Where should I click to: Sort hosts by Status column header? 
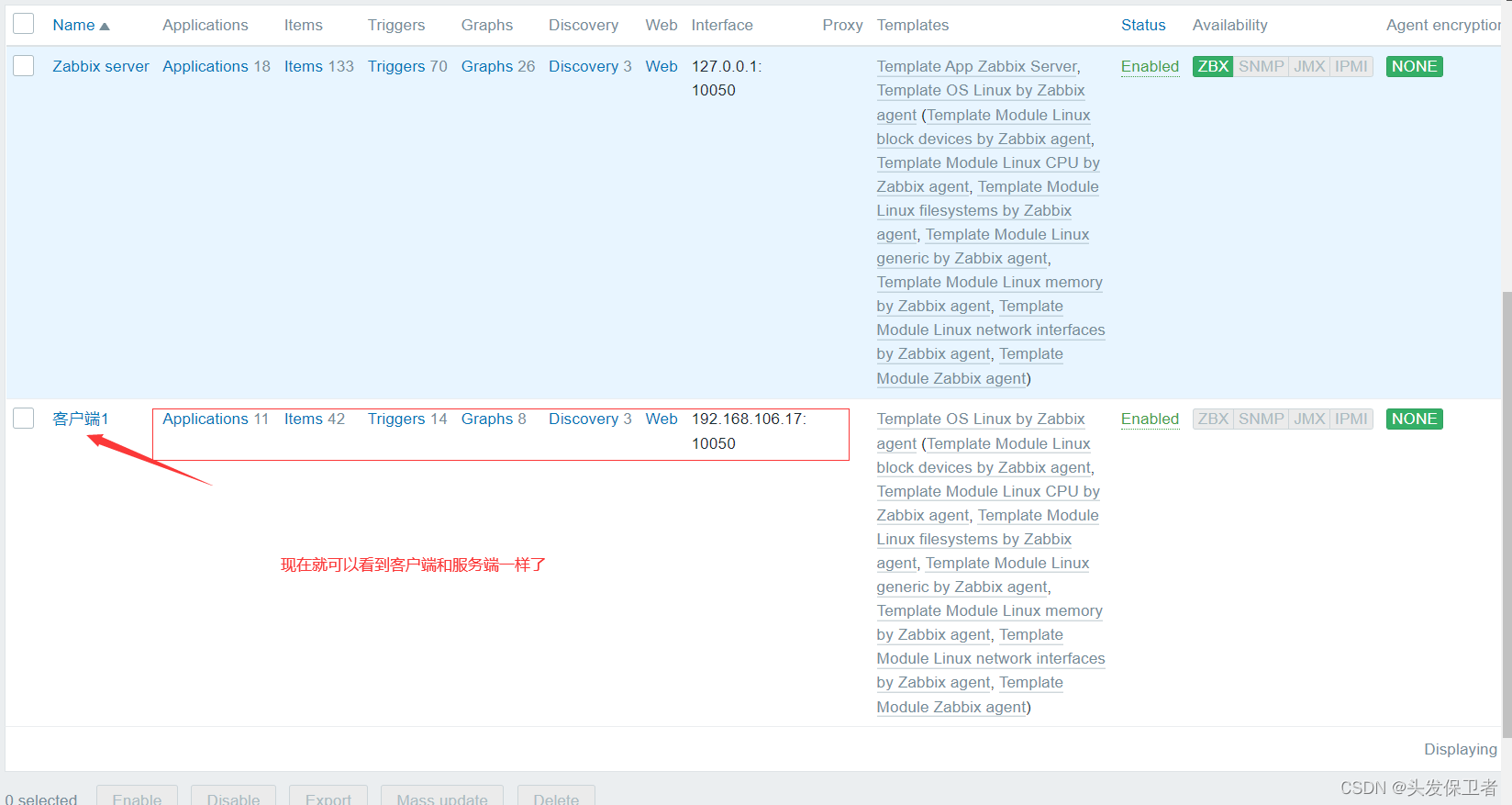click(x=1143, y=25)
